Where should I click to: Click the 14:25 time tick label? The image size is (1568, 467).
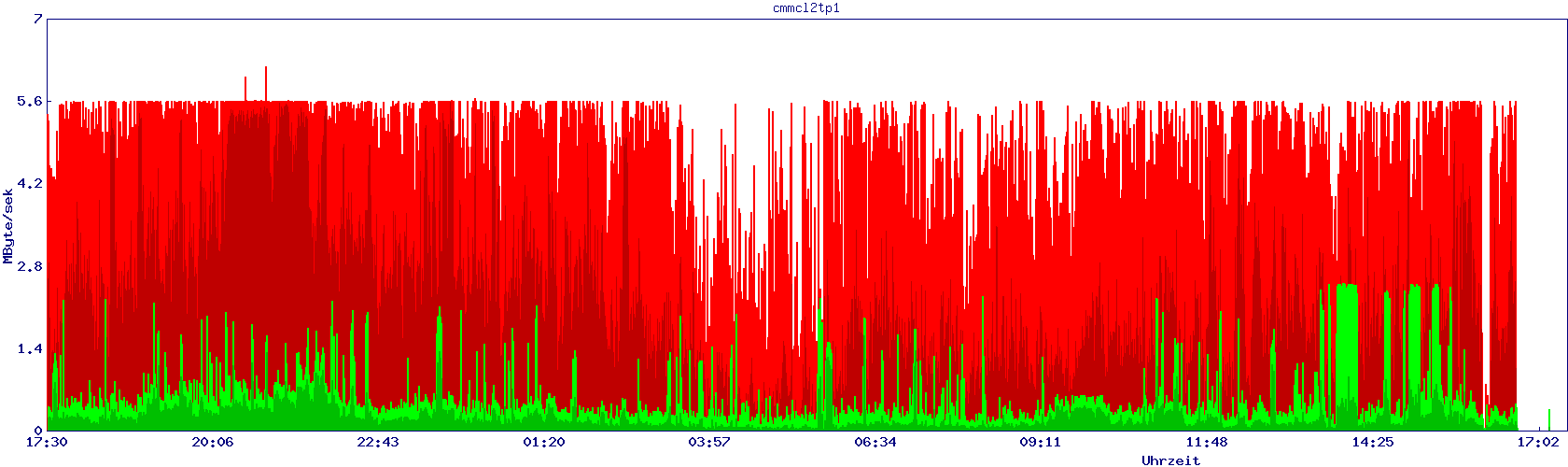point(1371,442)
